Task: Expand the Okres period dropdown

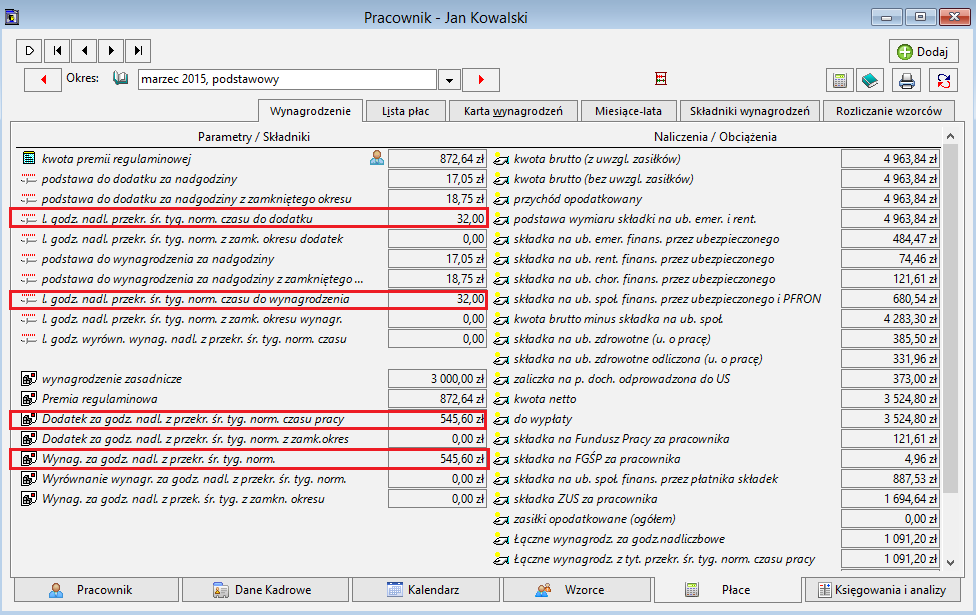Action: (x=449, y=80)
